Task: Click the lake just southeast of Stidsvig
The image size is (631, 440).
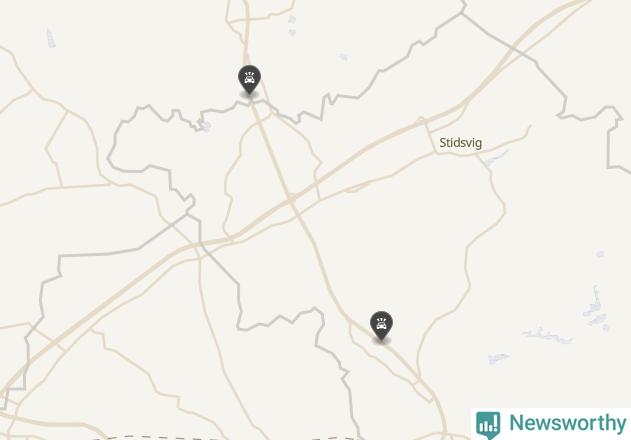Action: coord(495,159)
